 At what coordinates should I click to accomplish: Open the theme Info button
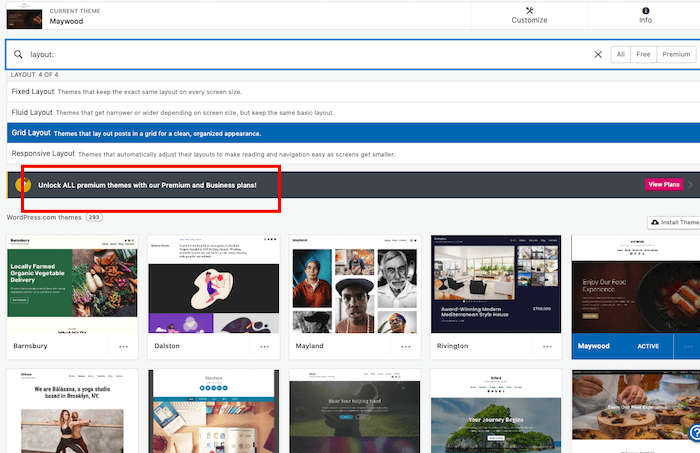pos(645,16)
